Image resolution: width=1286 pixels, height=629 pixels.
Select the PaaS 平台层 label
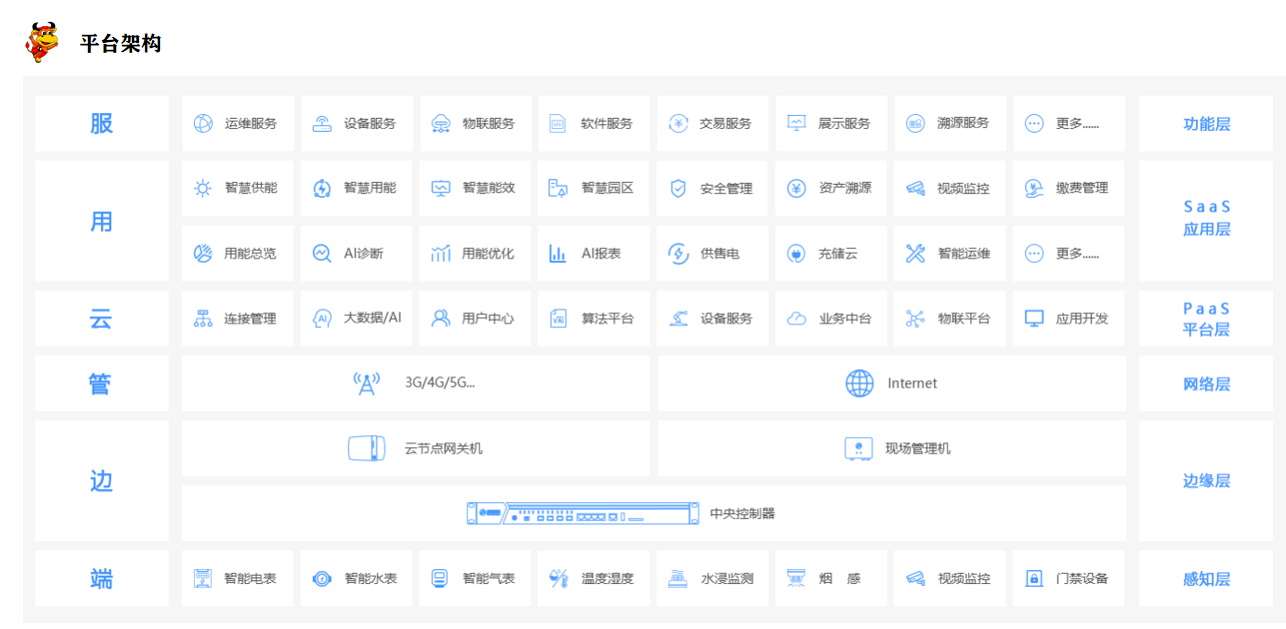coord(1206,319)
